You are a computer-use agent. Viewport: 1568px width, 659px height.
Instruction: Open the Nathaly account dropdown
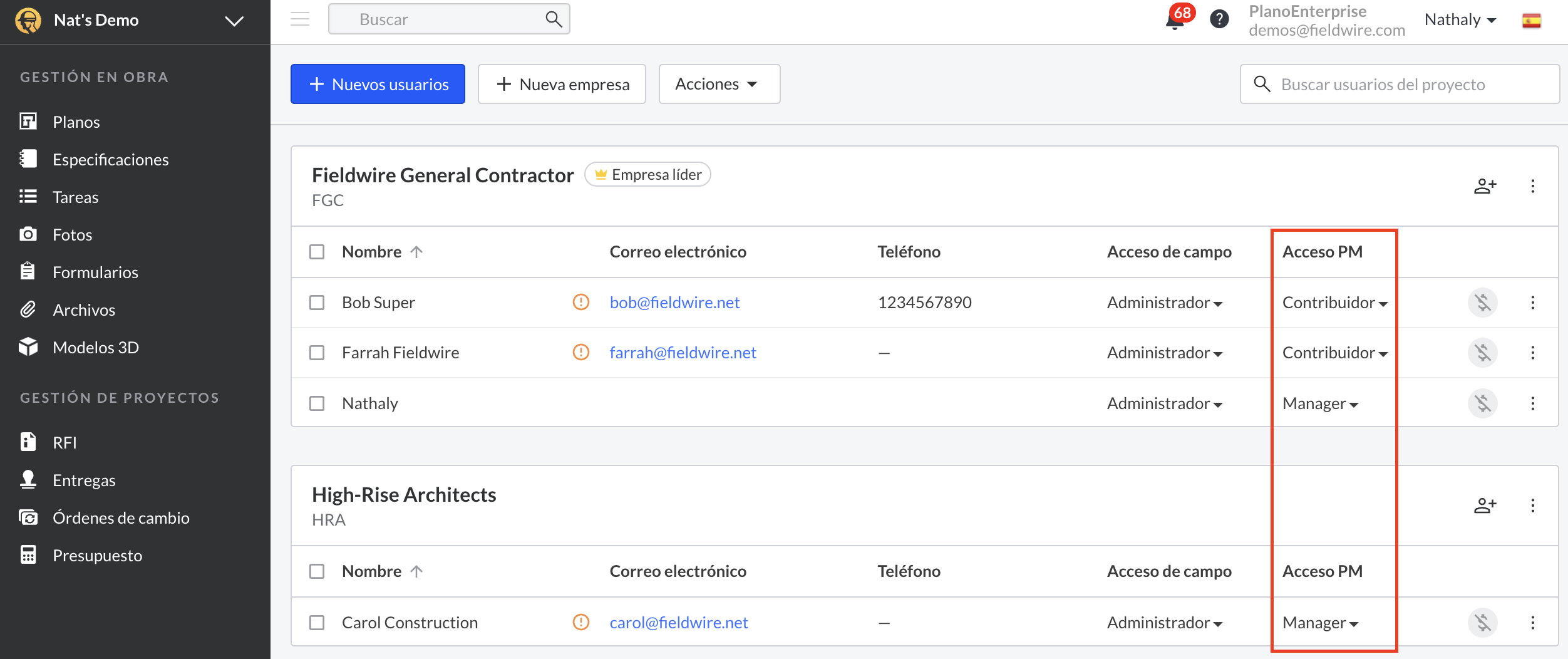coord(1460,20)
